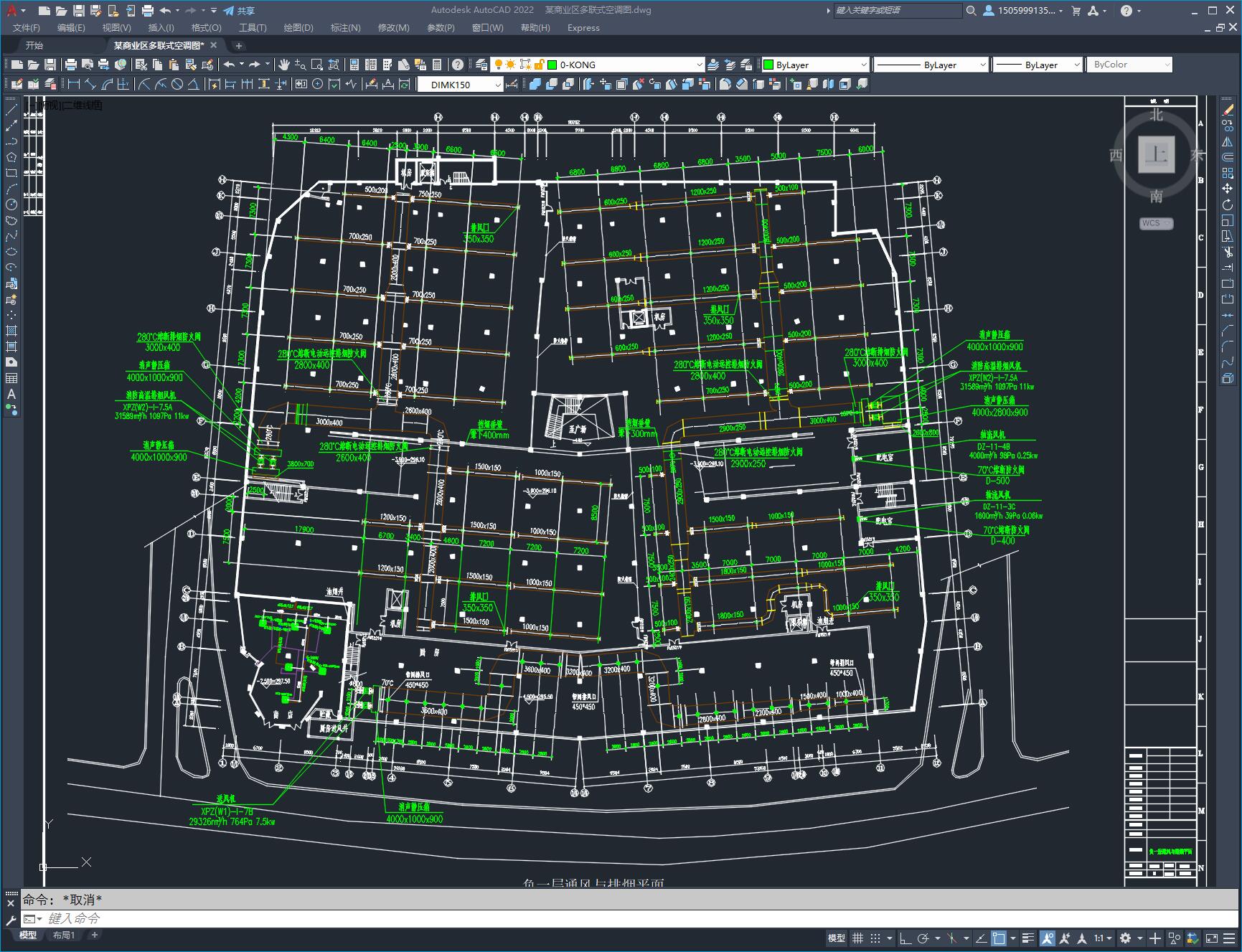This screenshot has width=1242, height=952.
Task: Click the Linear dimension tool
Action: [73, 85]
